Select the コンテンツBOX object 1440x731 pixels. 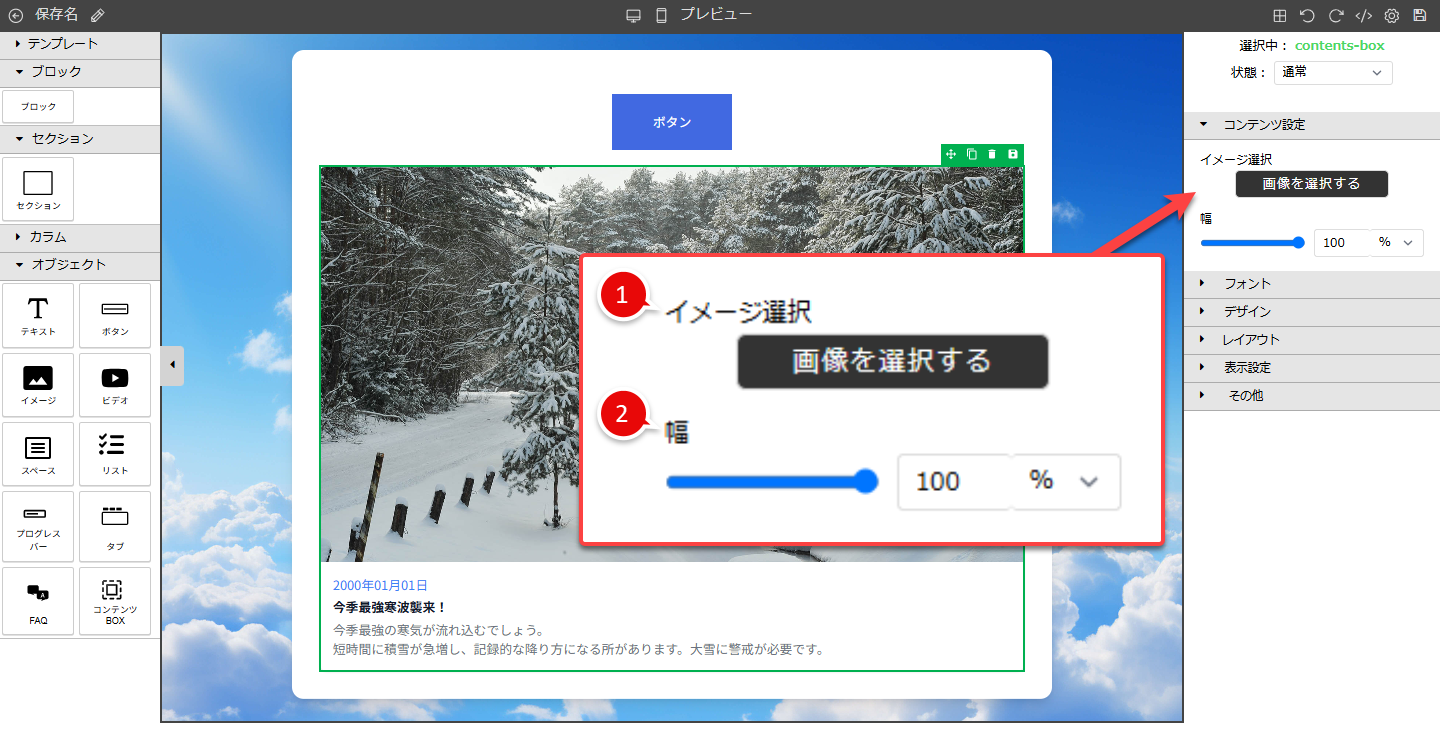(114, 600)
